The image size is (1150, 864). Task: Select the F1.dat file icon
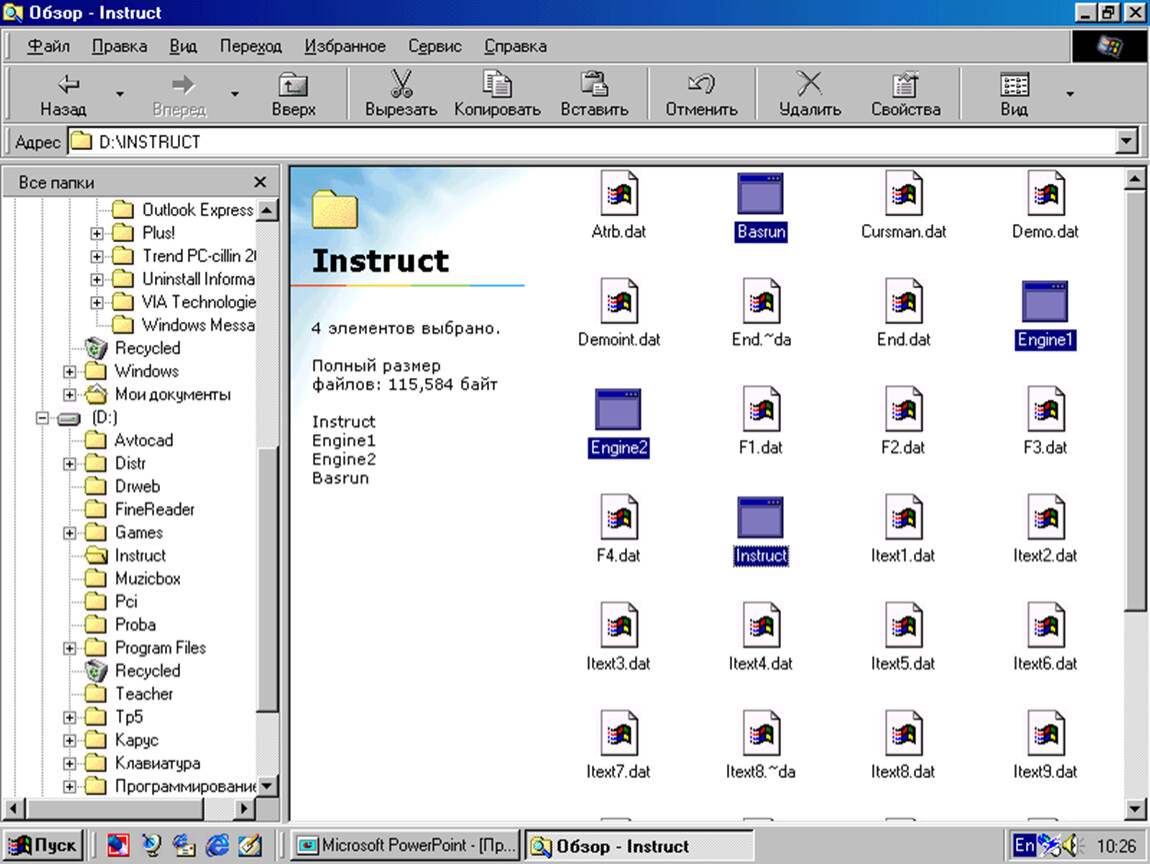click(x=761, y=410)
